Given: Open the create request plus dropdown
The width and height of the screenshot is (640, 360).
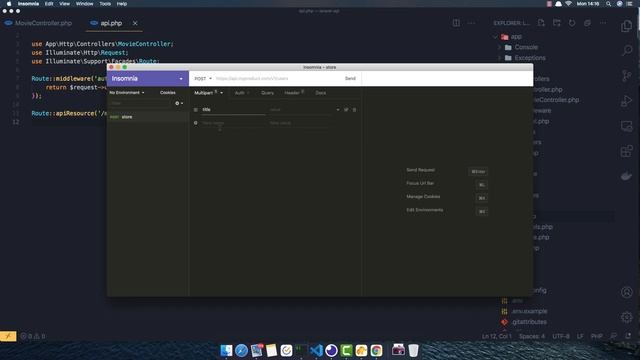Looking at the screenshot, I should 179,103.
